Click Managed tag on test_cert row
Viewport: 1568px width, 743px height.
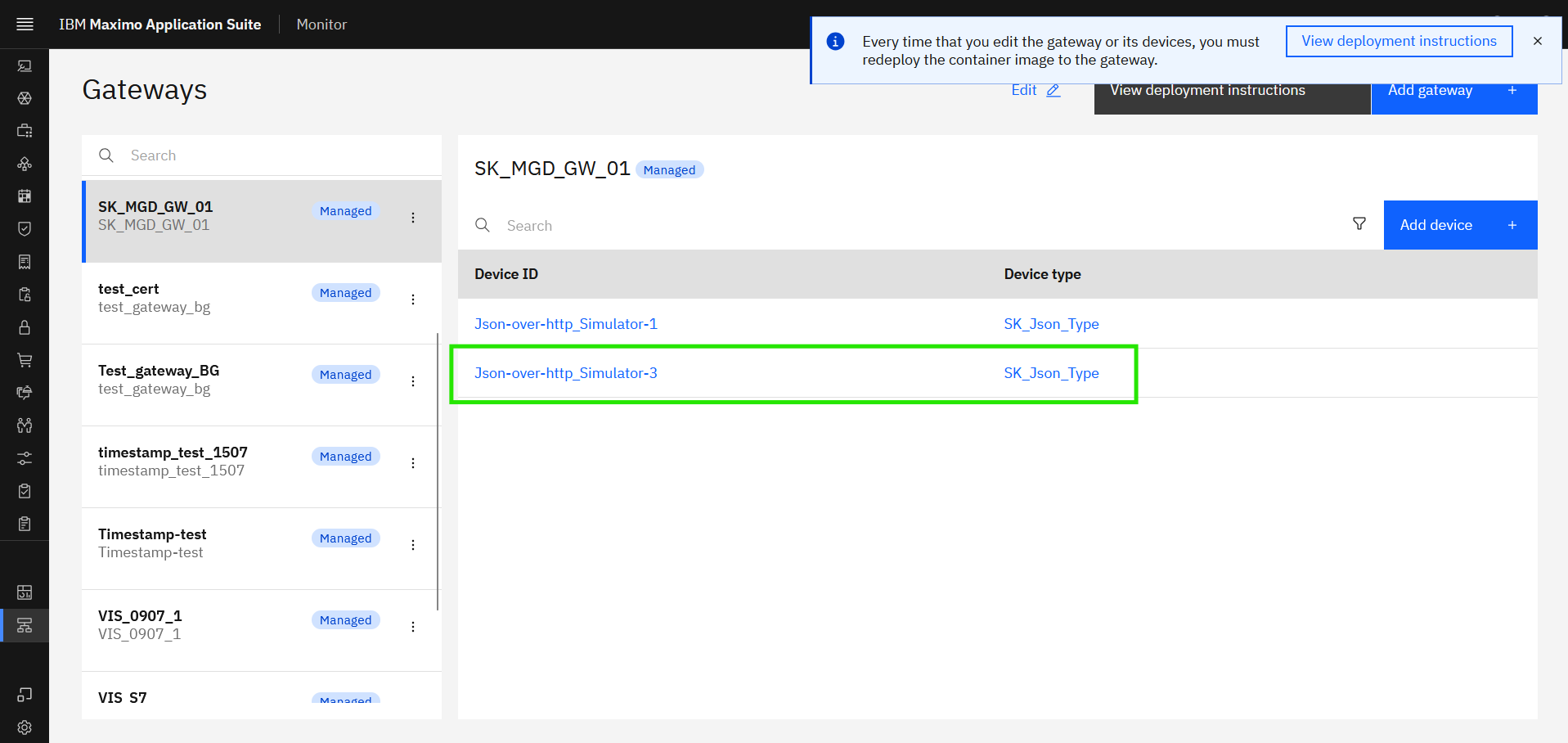tap(345, 293)
